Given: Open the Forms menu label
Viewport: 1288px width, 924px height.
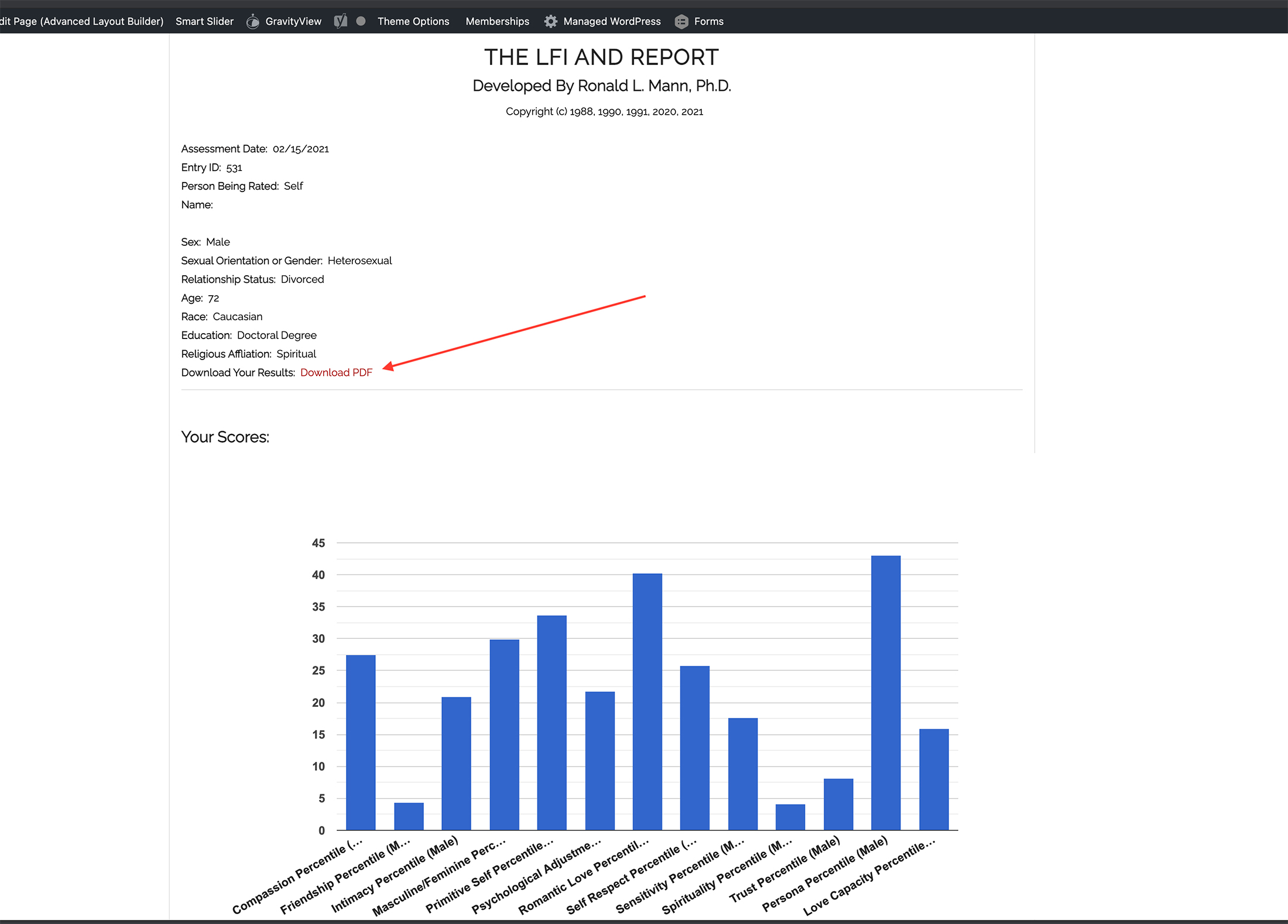Looking at the screenshot, I should 709,22.
